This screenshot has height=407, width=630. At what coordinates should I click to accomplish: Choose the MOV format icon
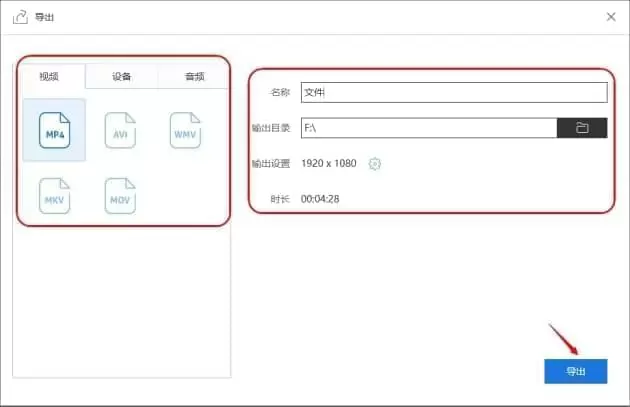click(x=120, y=196)
